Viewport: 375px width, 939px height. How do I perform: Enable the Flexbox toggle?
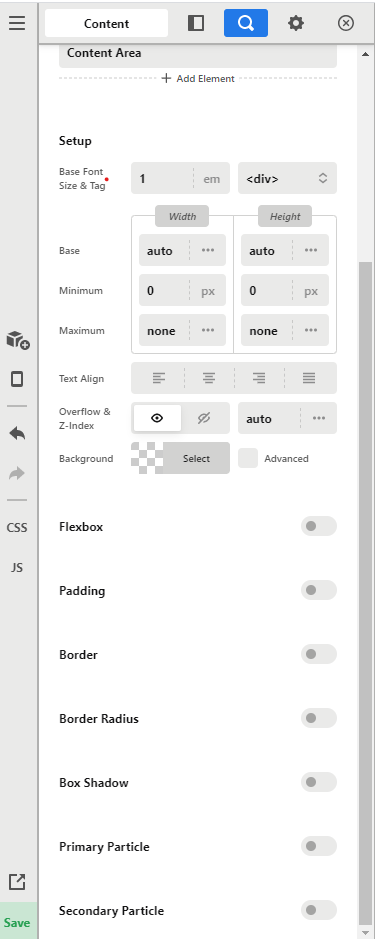[x=319, y=526]
